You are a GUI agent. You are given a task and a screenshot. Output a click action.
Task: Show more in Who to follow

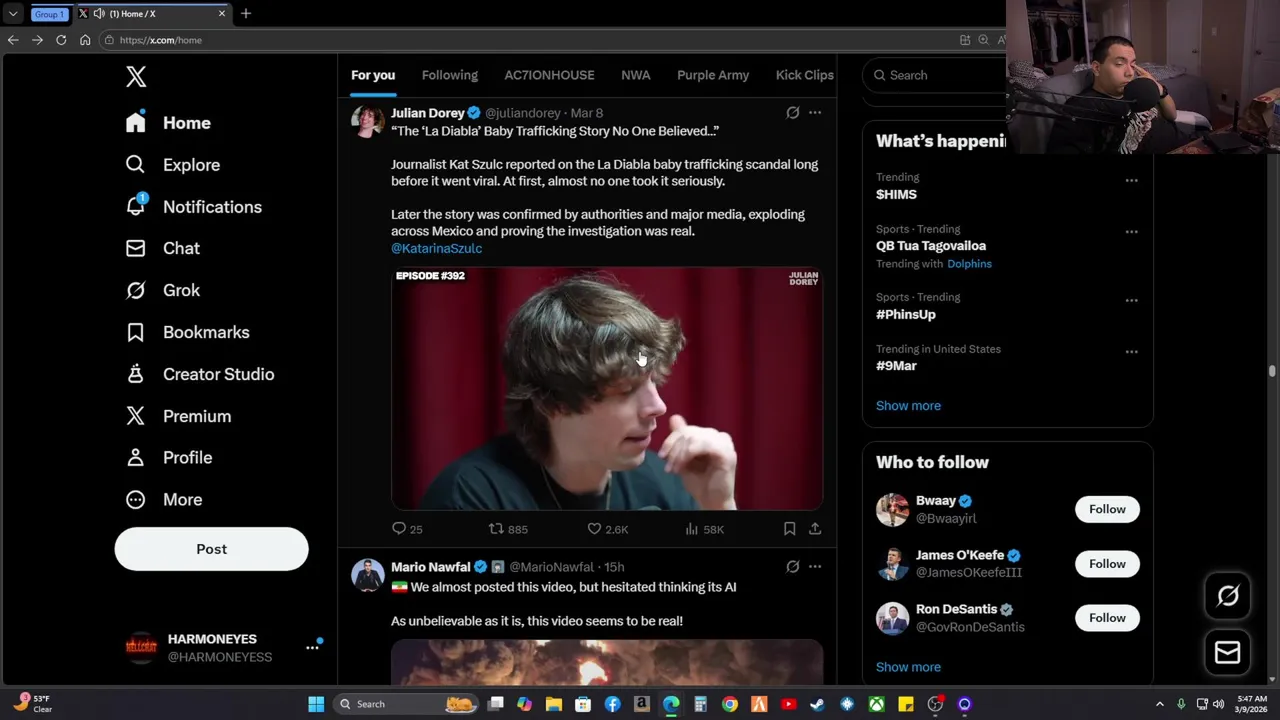(908, 667)
